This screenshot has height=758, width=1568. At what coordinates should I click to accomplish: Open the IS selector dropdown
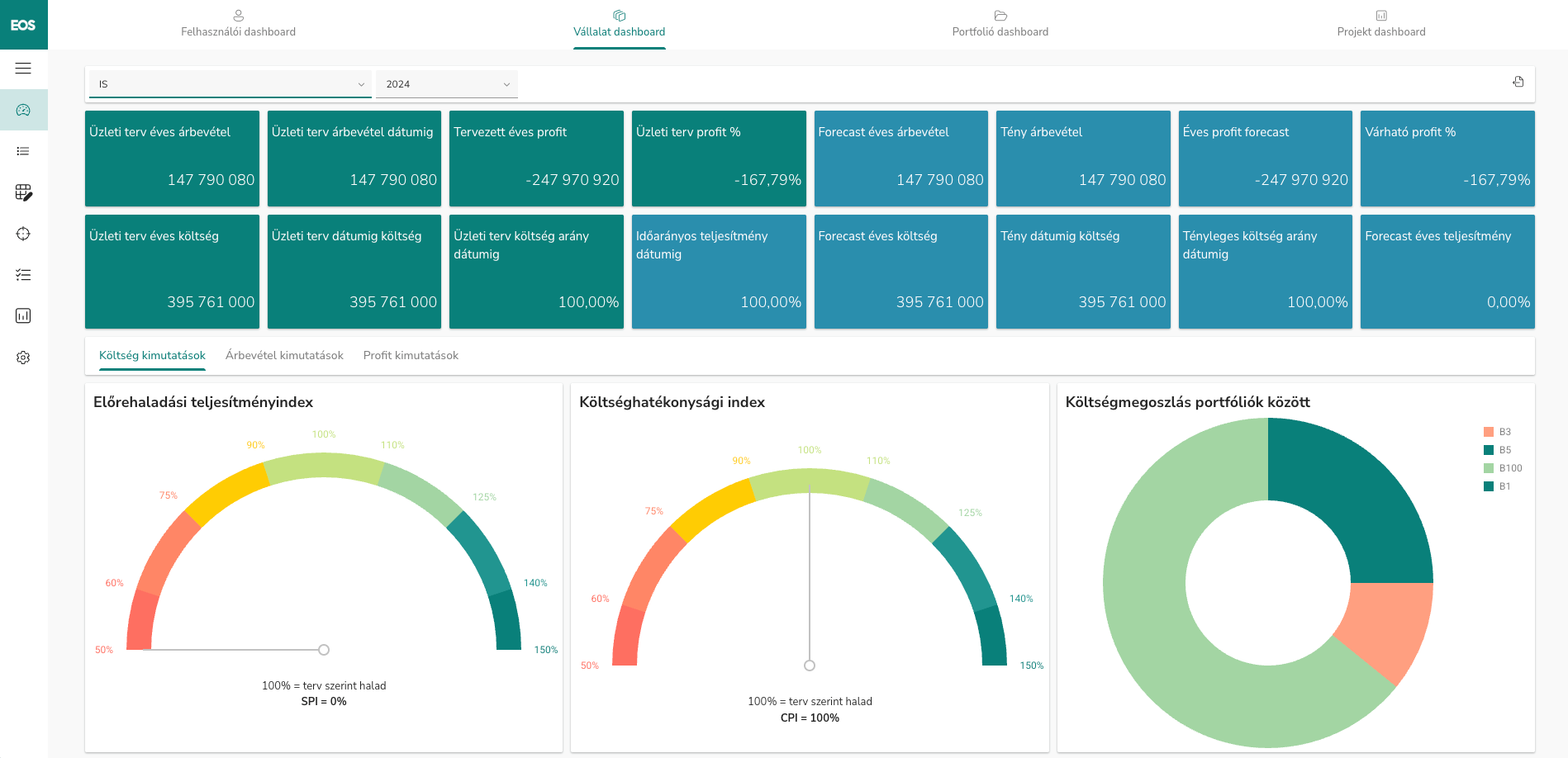pyautogui.click(x=229, y=83)
